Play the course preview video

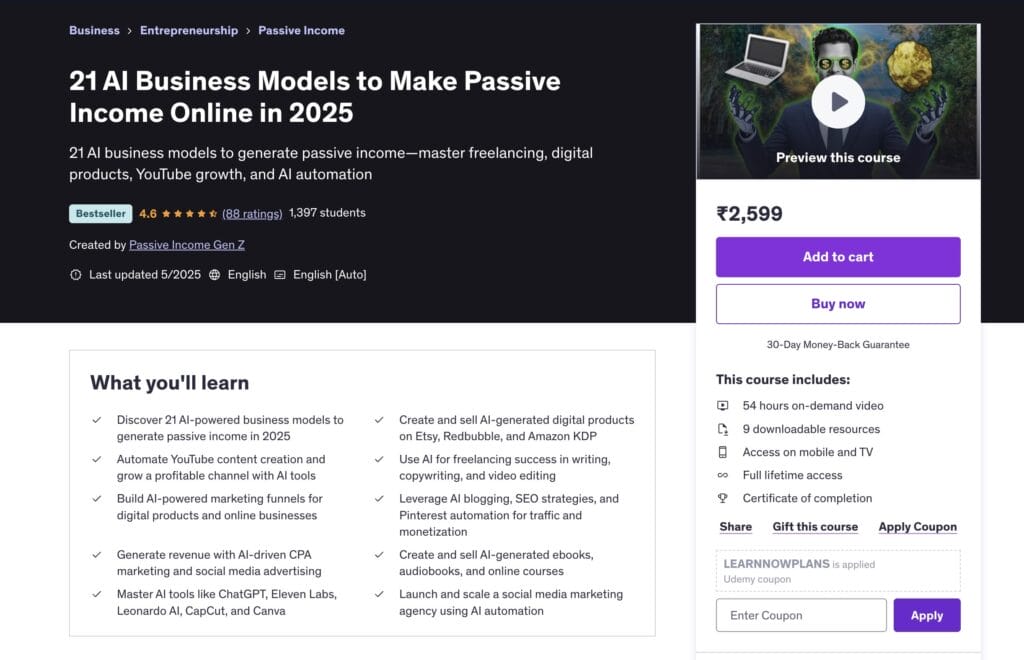pyautogui.click(x=838, y=101)
